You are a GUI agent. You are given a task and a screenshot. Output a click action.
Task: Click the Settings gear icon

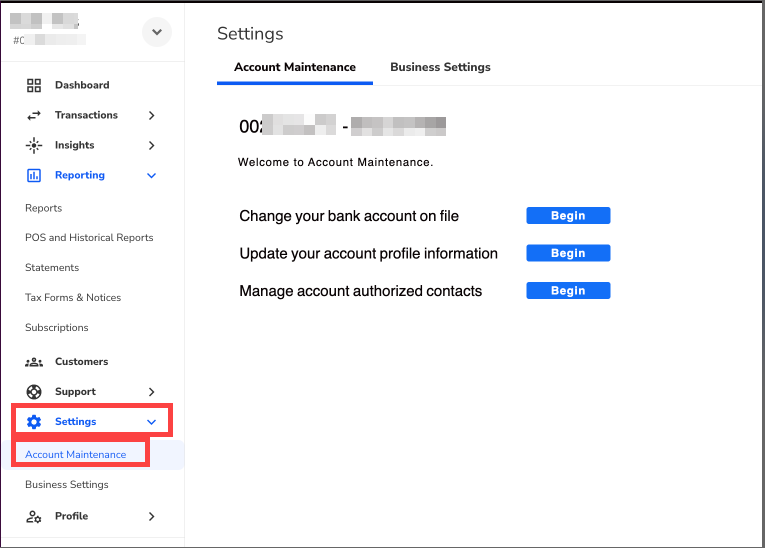(x=34, y=422)
